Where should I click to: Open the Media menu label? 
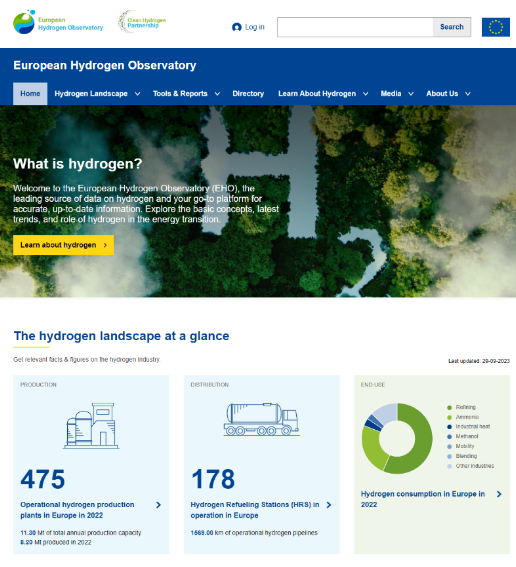click(x=391, y=94)
